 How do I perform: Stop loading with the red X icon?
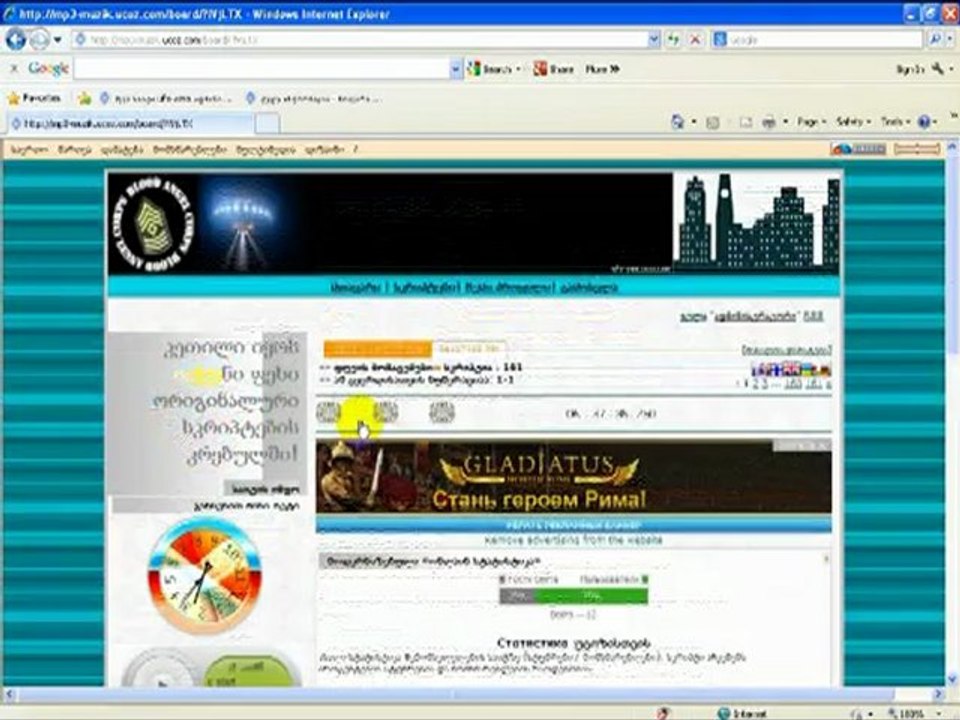click(x=696, y=40)
